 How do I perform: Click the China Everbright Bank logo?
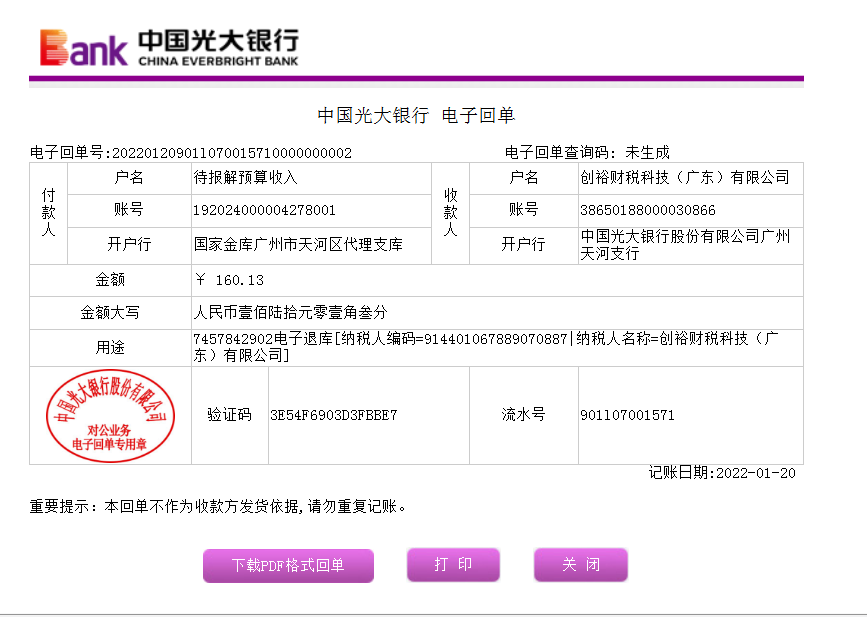click(169, 48)
